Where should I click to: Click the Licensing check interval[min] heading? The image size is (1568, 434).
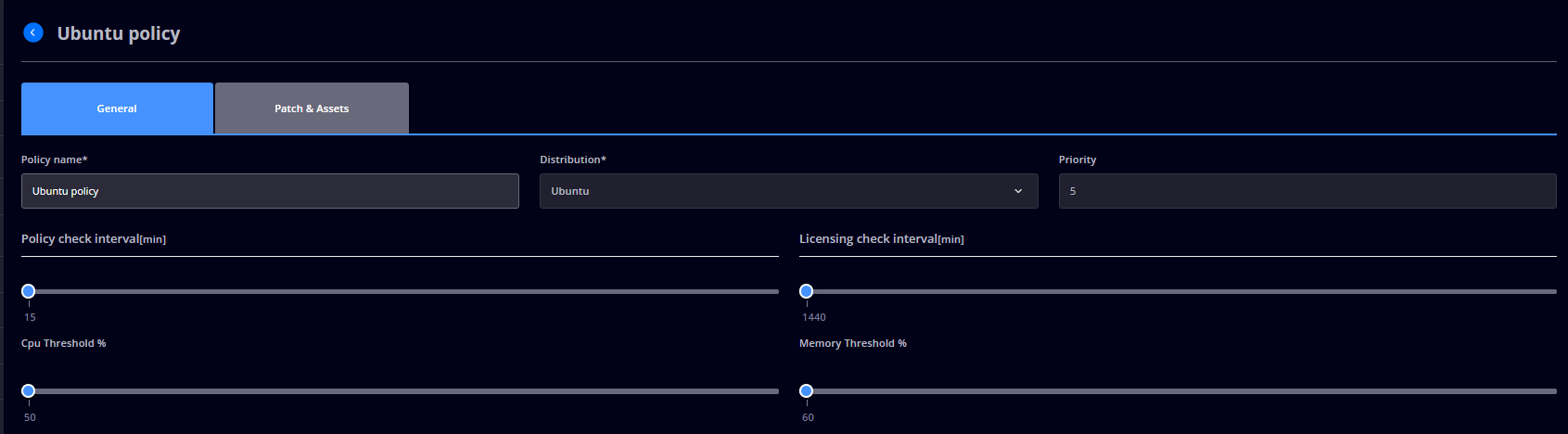(x=882, y=239)
